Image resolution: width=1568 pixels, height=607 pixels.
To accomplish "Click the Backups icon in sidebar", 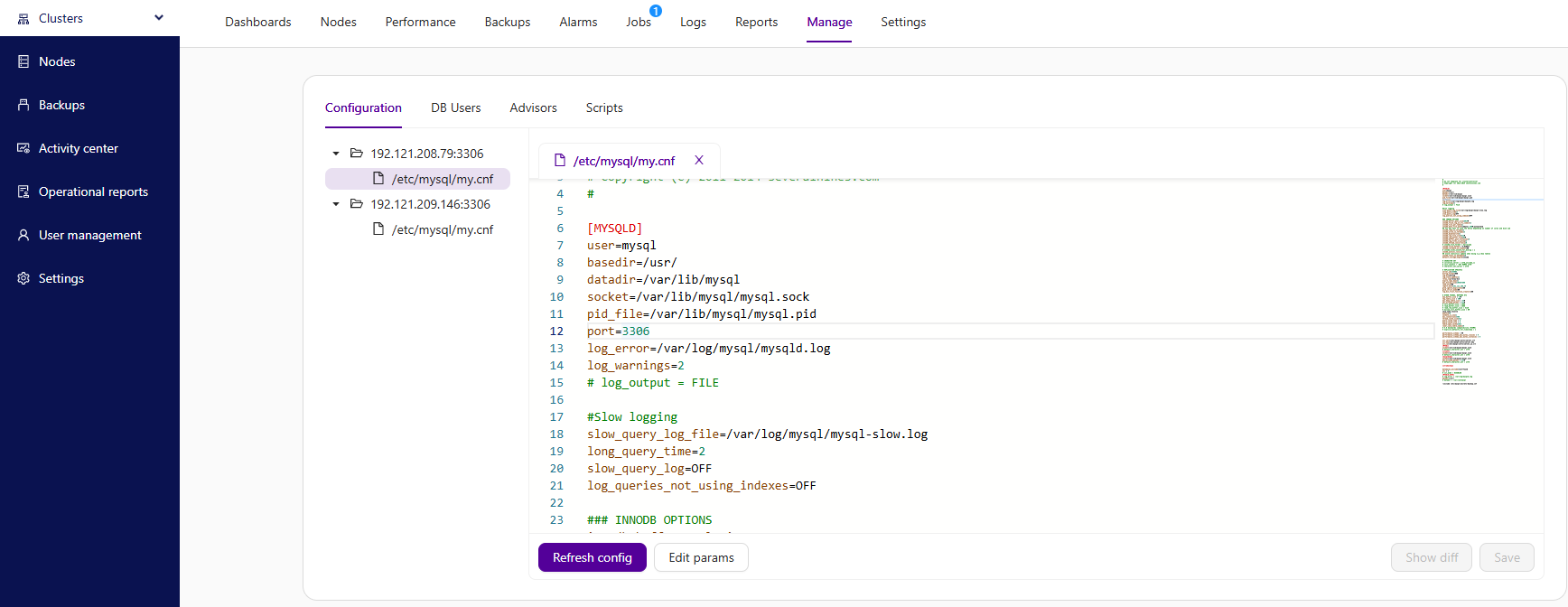I will pos(23,105).
